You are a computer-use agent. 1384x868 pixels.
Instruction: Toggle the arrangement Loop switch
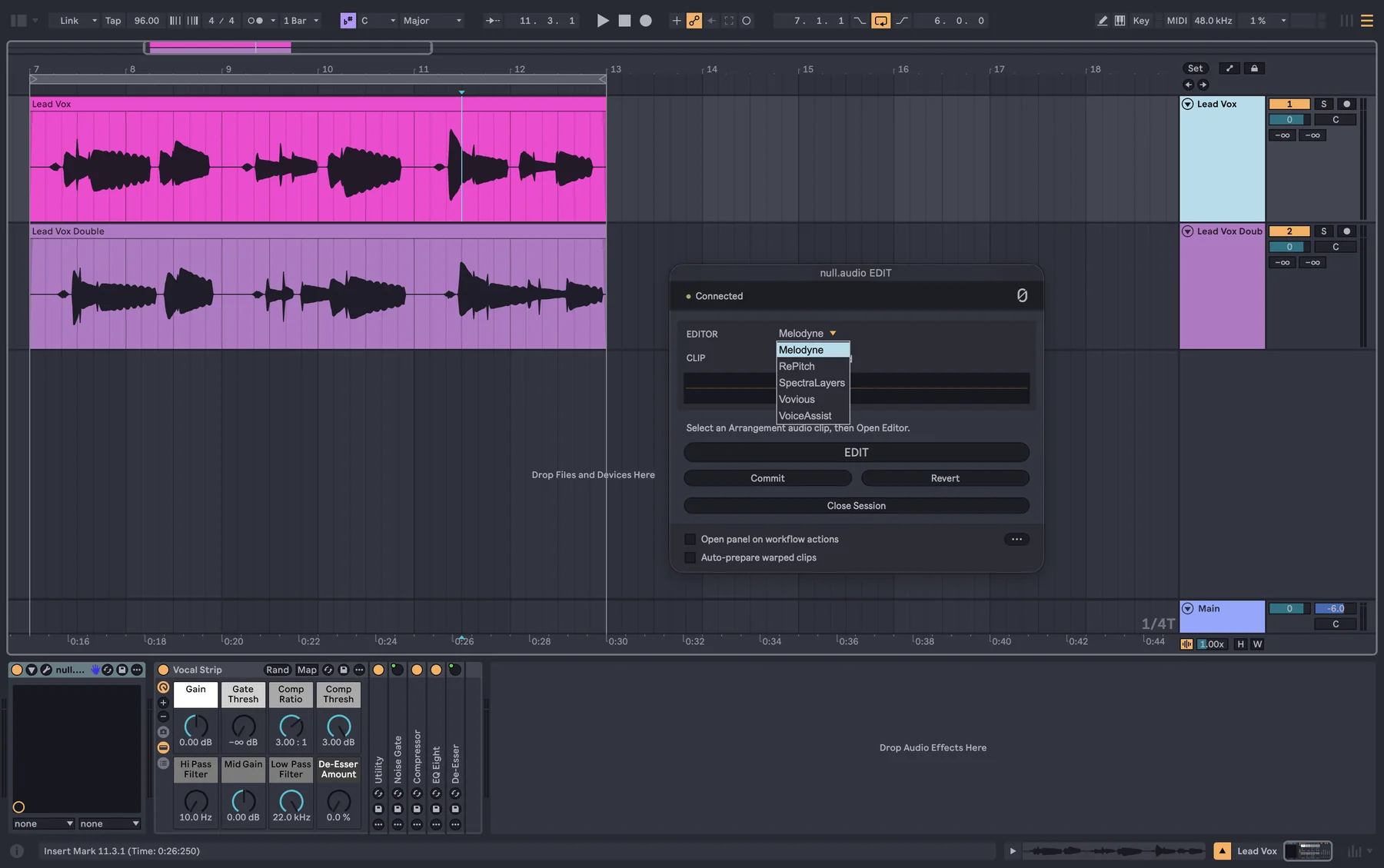click(881, 21)
